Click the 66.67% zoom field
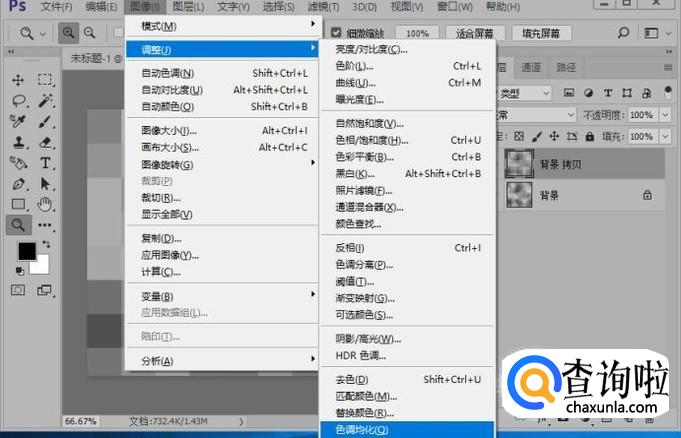Image resolution: width=681 pixels, height=438 pixels. pyautogui.click(x=81, y=421)
